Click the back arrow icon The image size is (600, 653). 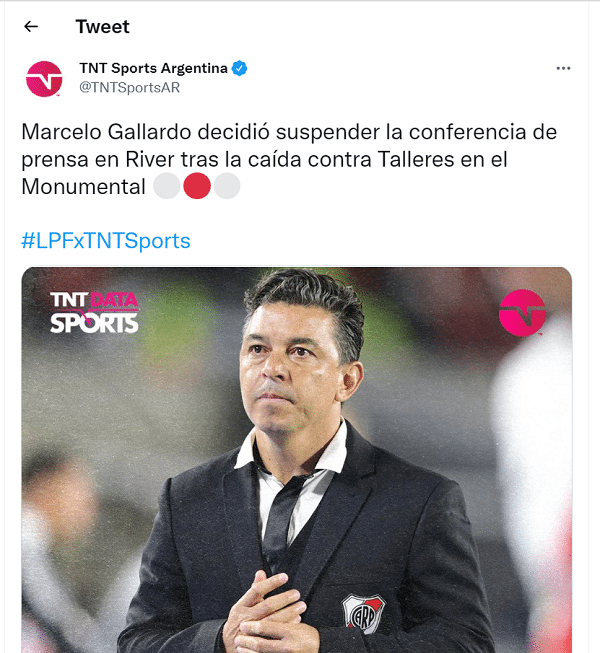click(x=31, y=27)
